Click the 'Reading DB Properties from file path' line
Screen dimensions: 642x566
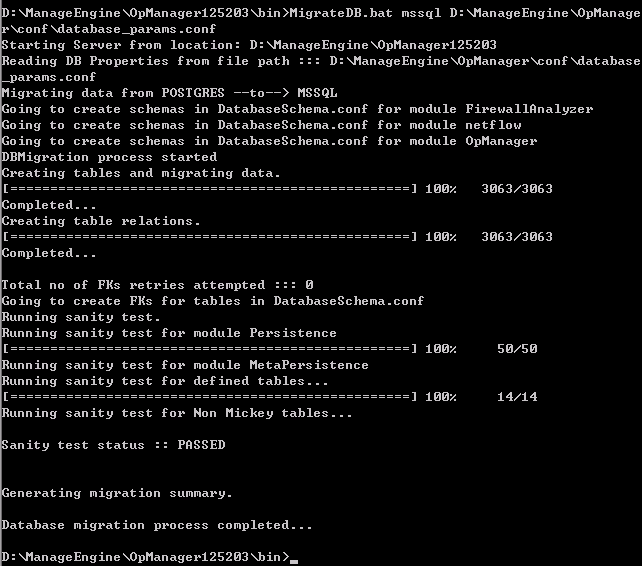(x=321, y=69)
